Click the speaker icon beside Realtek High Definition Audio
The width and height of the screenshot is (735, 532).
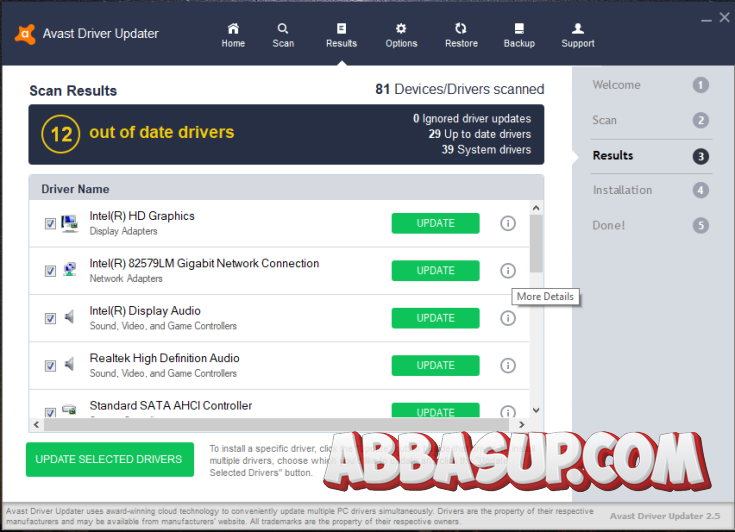coord(69,364)
